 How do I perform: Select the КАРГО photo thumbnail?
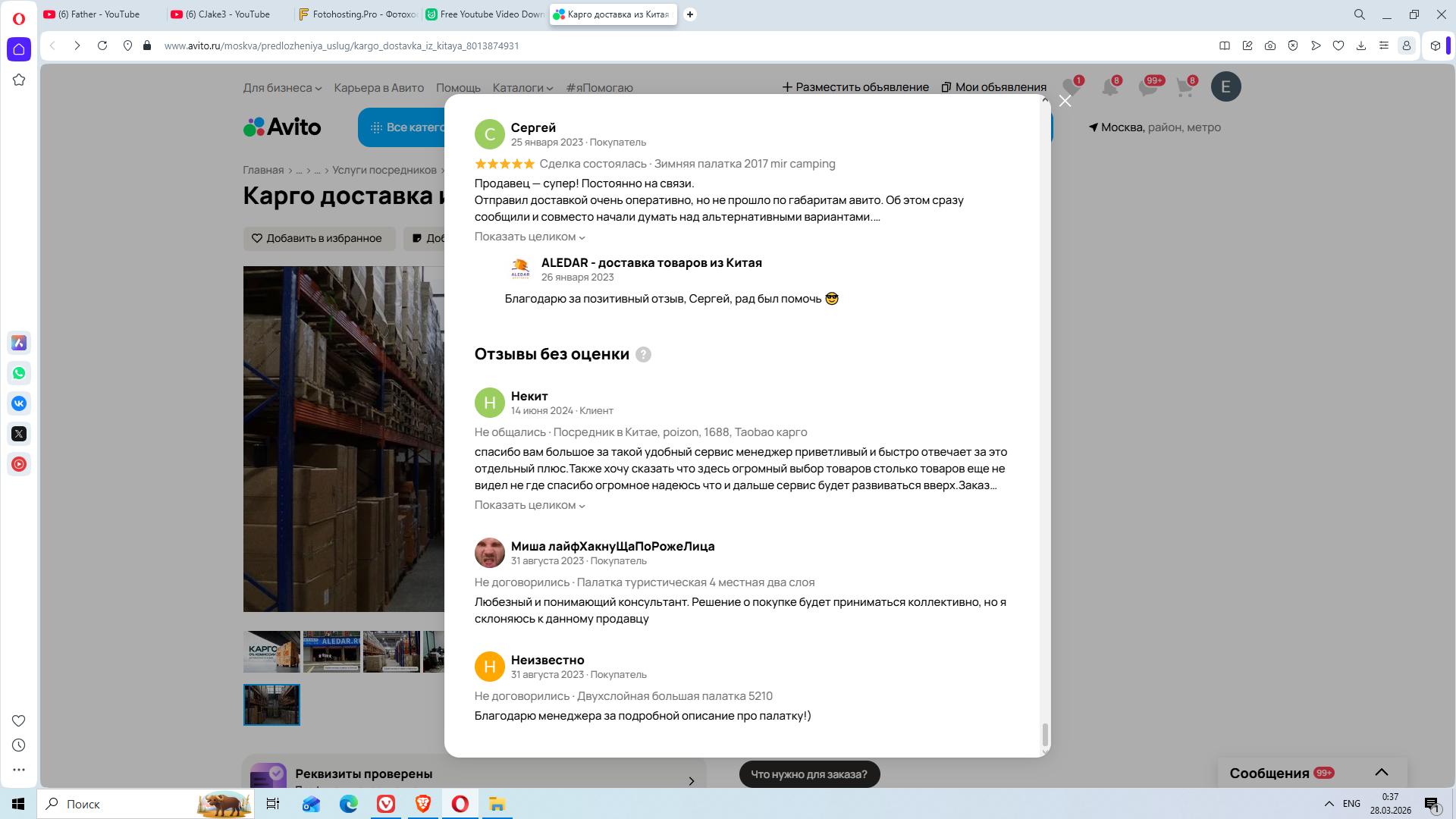click(271, 651)
